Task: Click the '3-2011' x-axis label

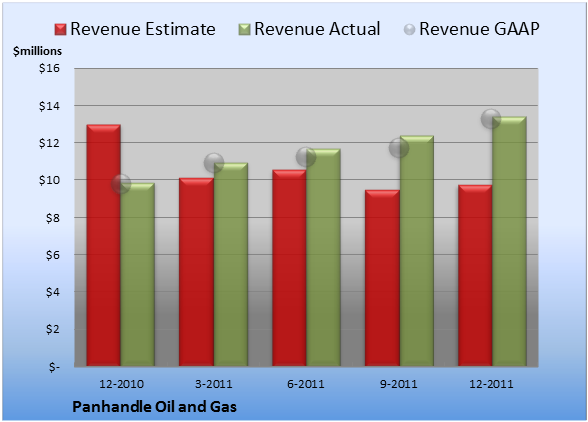Action: tap(214, 384)
